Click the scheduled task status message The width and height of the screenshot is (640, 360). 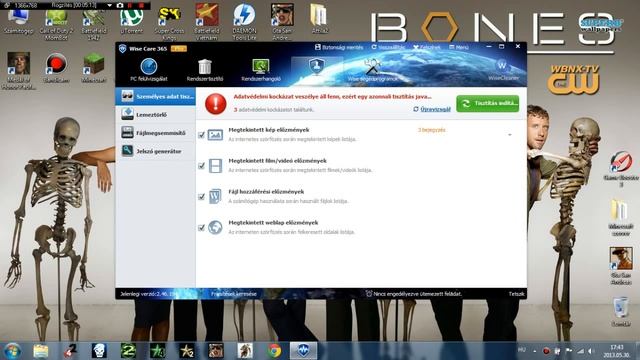tap(413, 293)
